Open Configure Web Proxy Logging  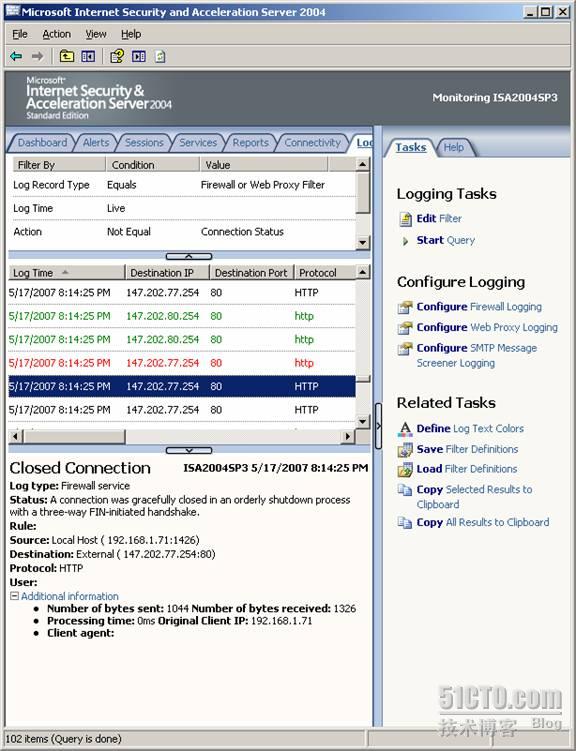pos(487,328)
